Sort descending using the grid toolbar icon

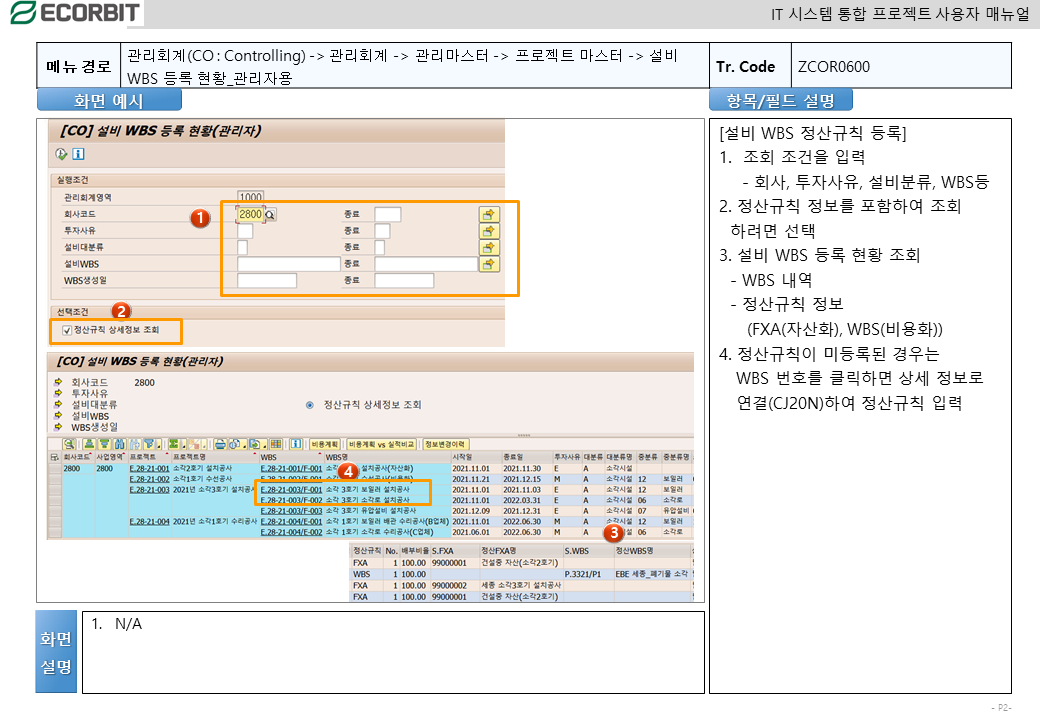104,444
